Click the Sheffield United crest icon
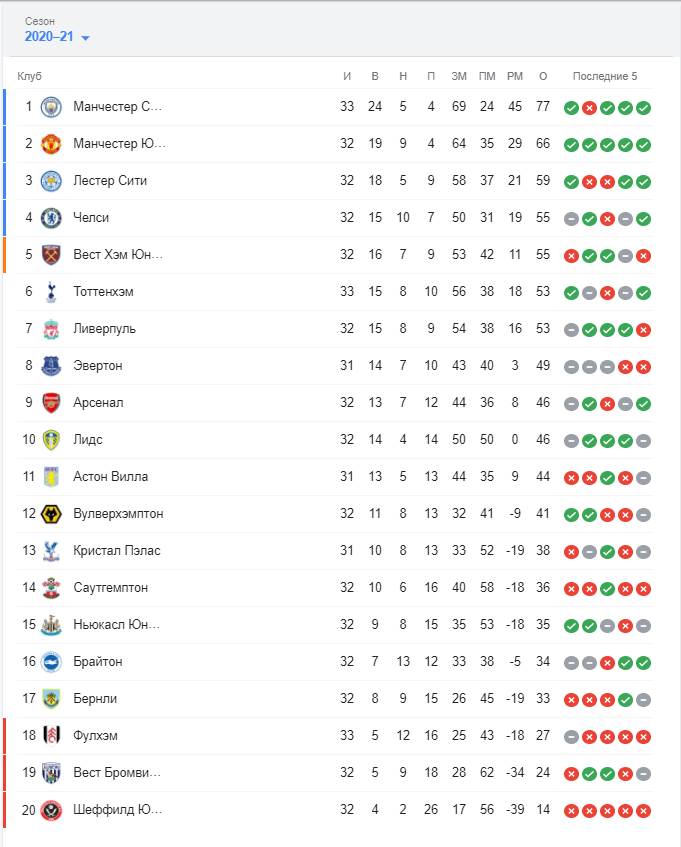The height and width of the screenshot is (847, 681). [x=51, y=810]
